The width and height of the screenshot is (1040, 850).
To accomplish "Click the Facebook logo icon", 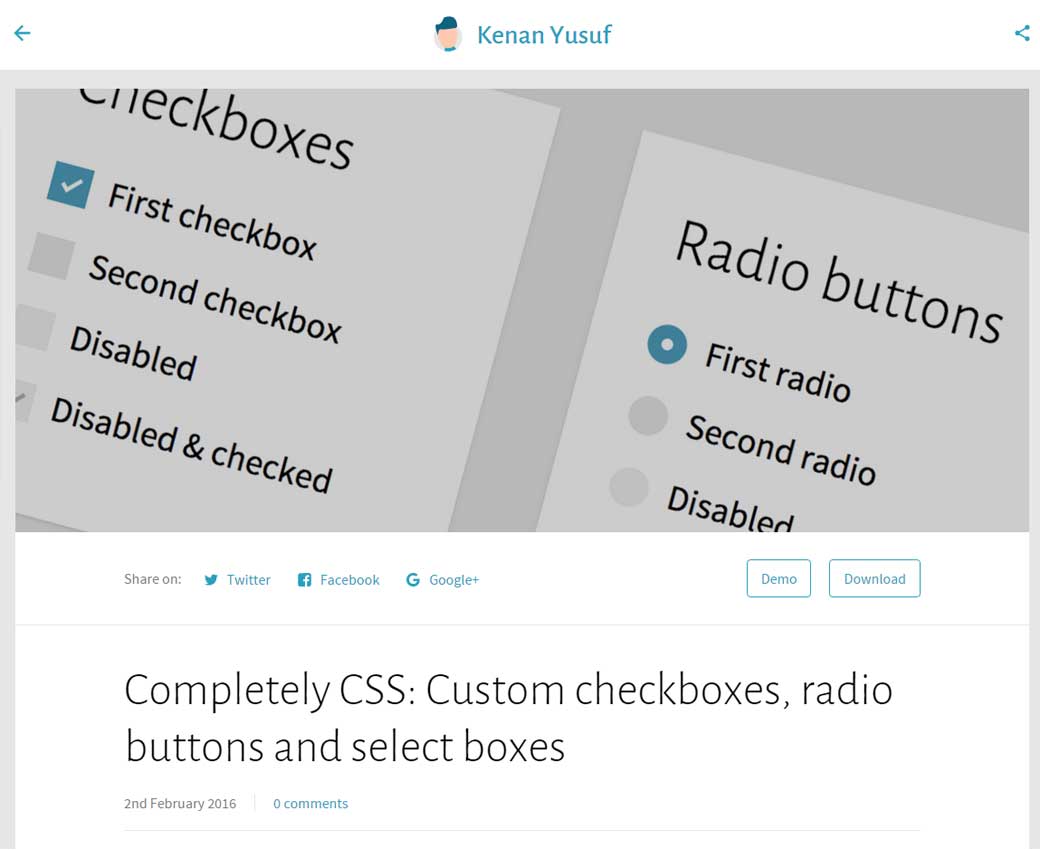I will [304, 580].
